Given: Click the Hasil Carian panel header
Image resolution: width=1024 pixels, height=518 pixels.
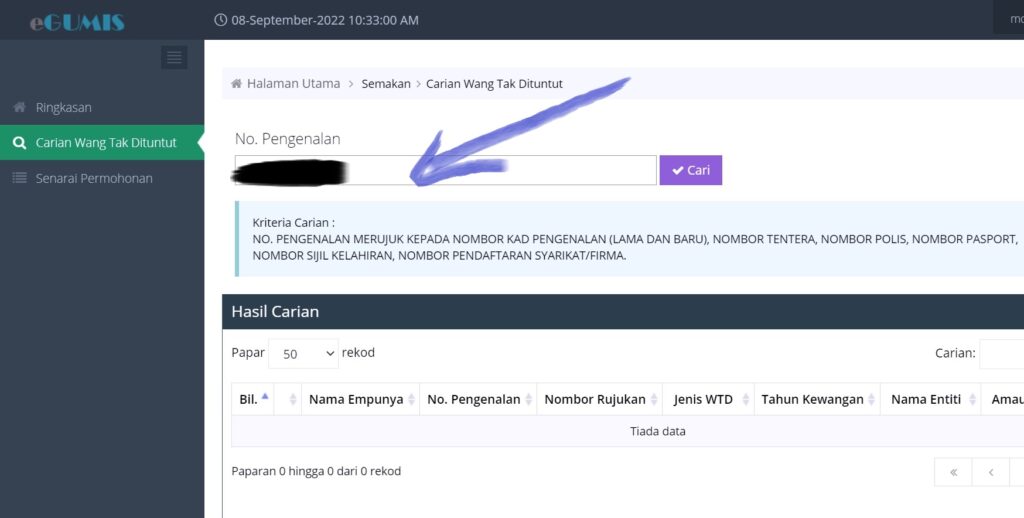Looking at the screenshot, I should [x=623, y=312].
